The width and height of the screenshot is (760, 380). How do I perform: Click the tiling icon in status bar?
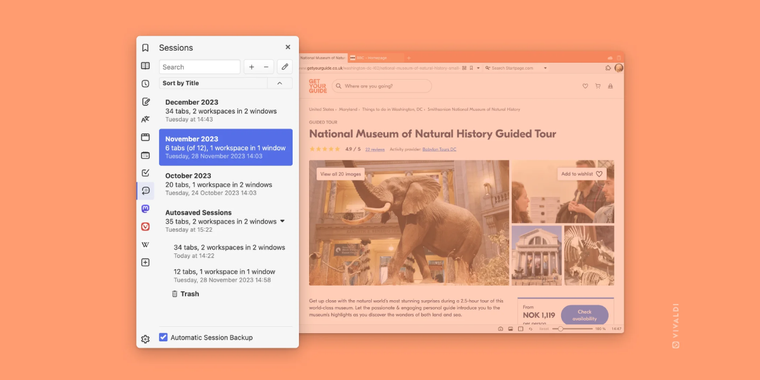pos(520,329)
